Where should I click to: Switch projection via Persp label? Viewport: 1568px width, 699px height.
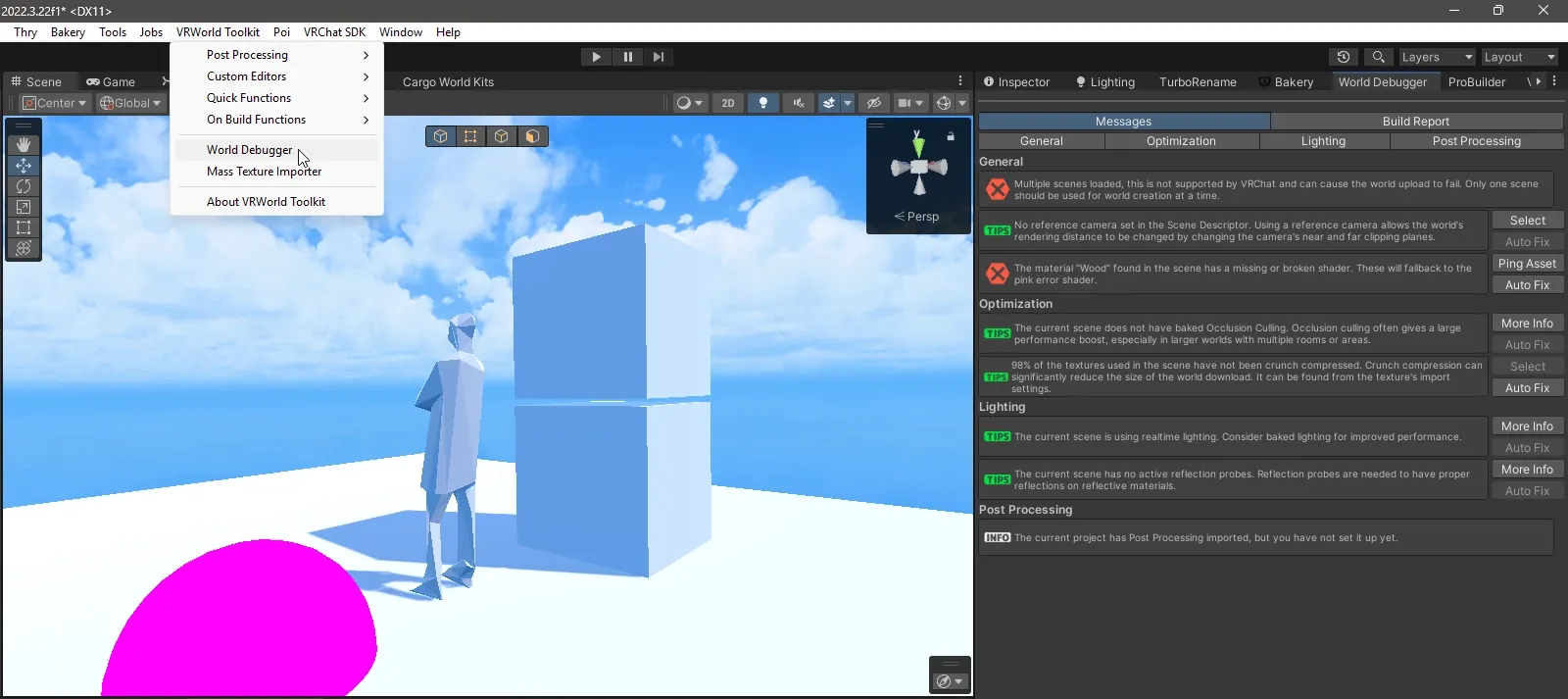pyautogui.click(x=917, y=217)
